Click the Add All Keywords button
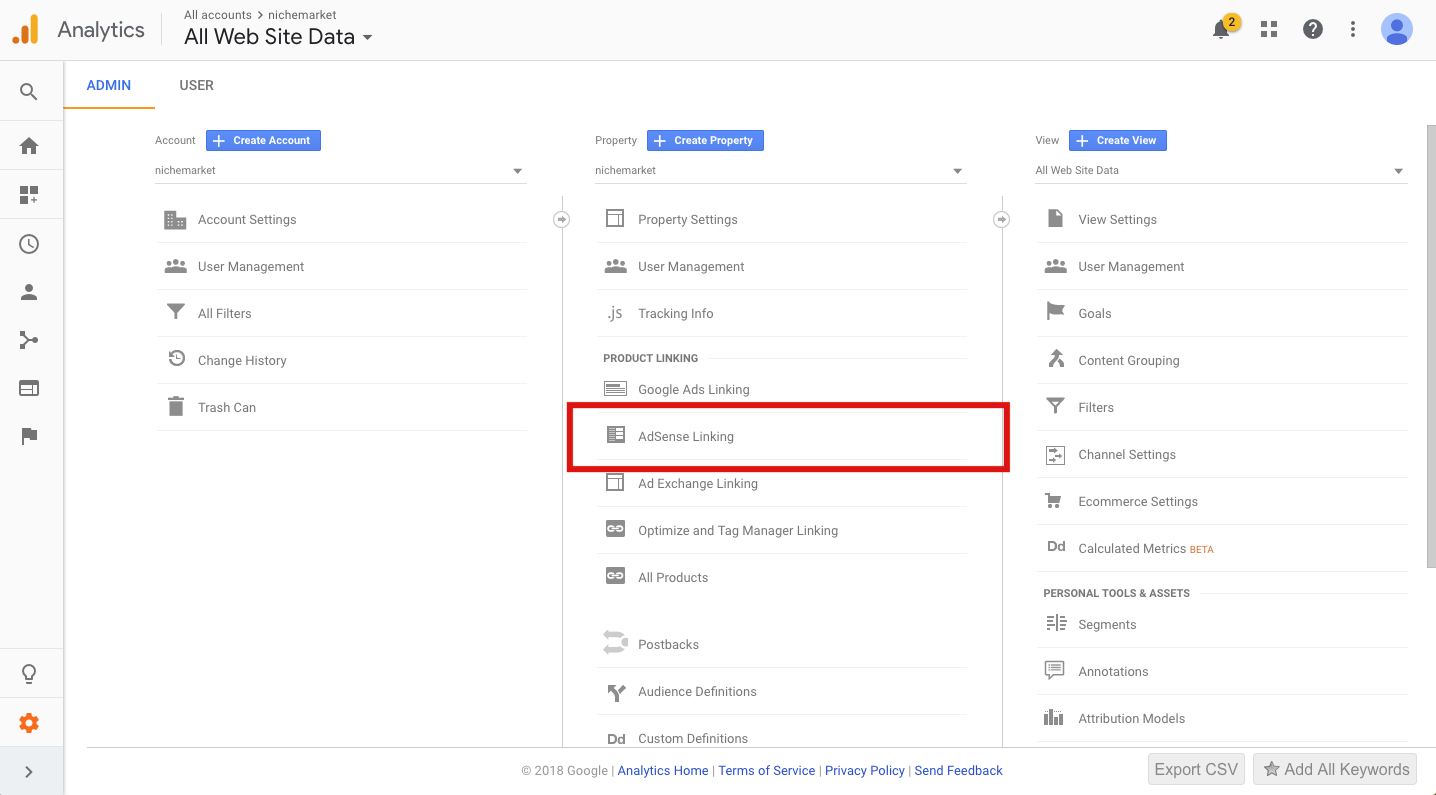The height and width of the screenshot is (795, 1436). (x=1335, y=769)
